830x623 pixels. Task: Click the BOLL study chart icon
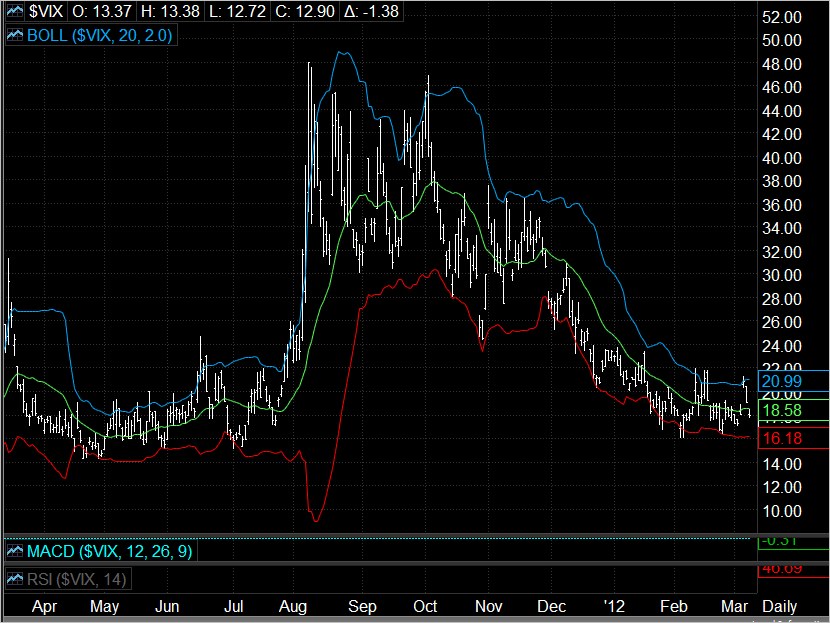15,35
